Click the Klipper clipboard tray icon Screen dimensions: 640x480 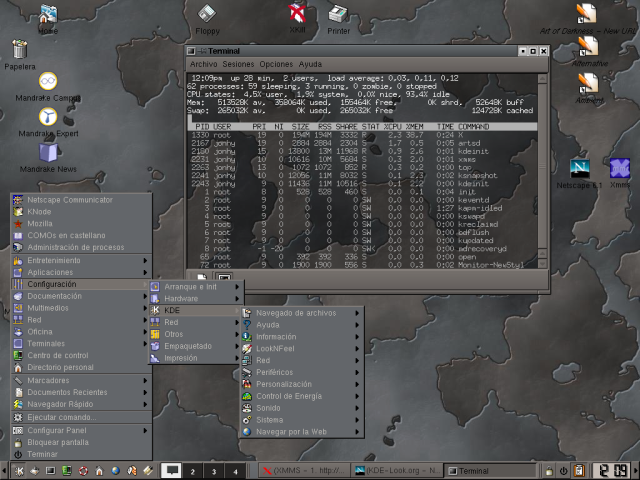[x=578, y=471]
